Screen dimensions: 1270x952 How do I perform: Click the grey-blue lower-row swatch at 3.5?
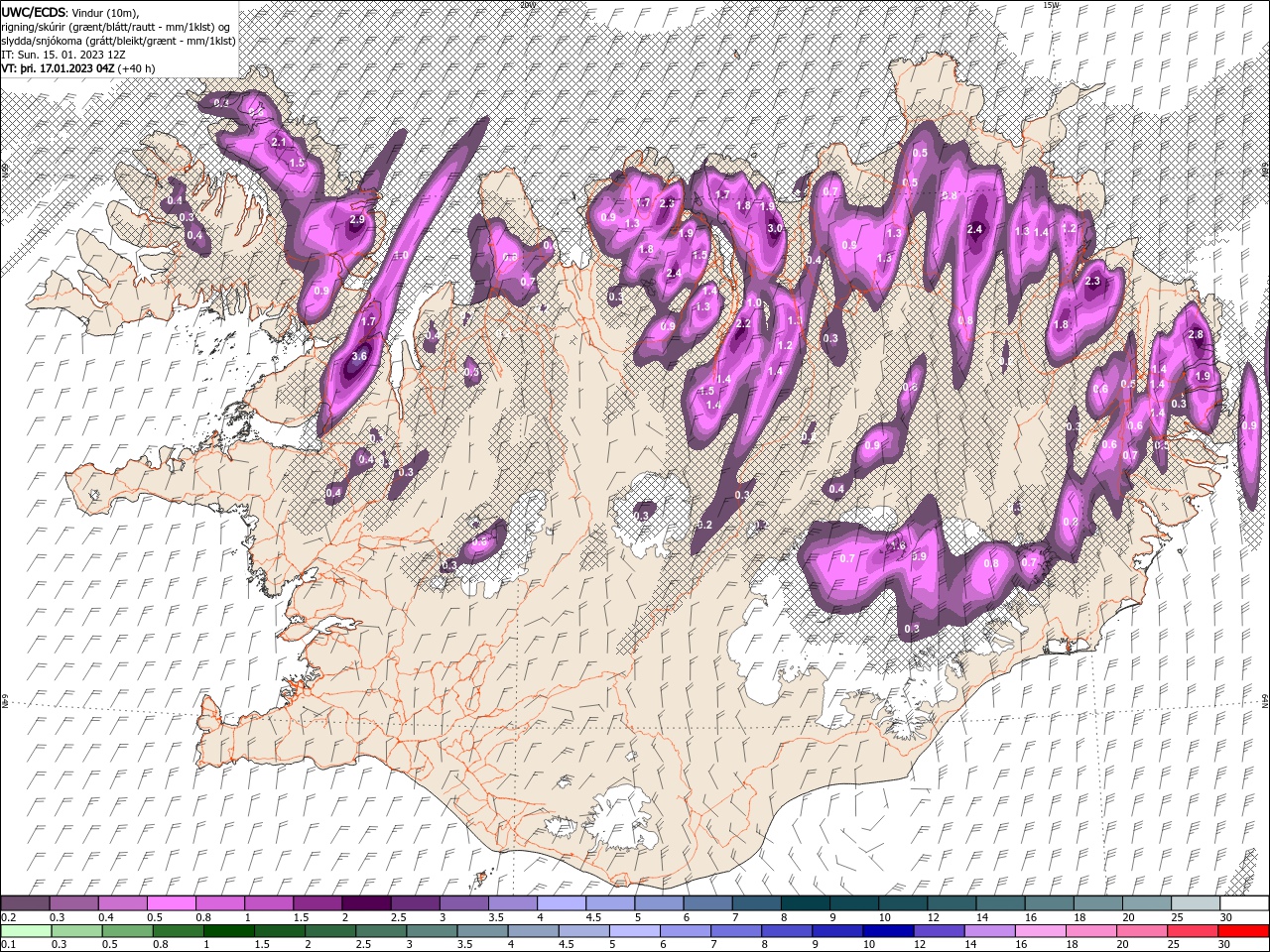pyautogui.click(x=482, y=931)
